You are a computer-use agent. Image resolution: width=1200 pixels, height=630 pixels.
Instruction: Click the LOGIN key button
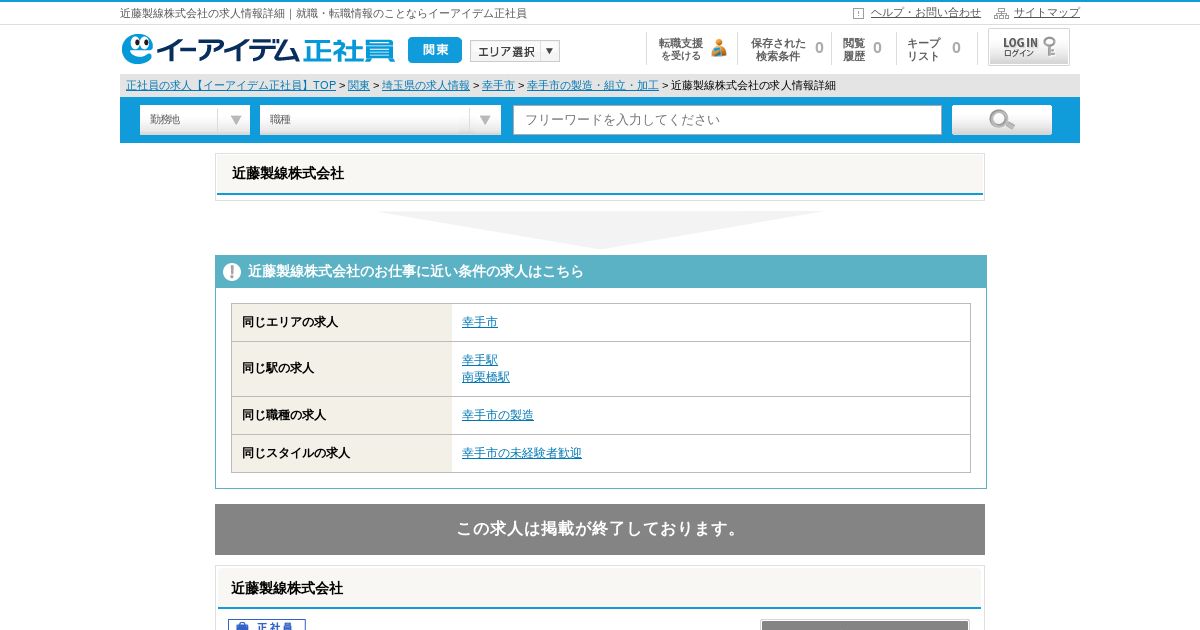click(x=1029, y=47)
